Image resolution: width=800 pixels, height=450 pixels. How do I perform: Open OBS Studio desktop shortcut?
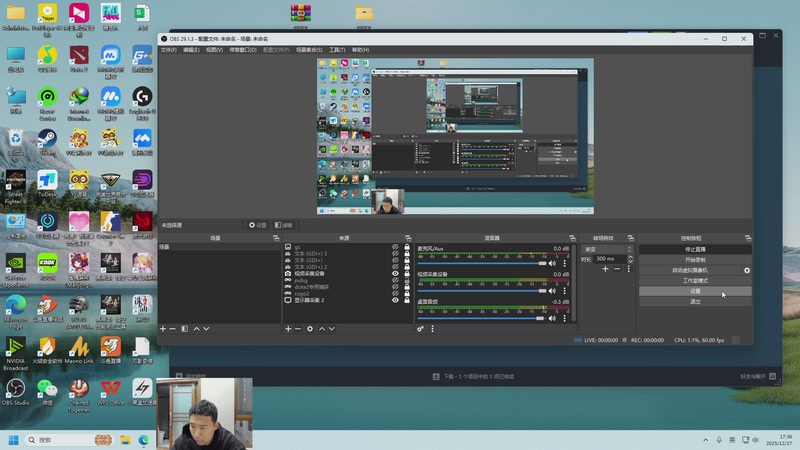16,392
